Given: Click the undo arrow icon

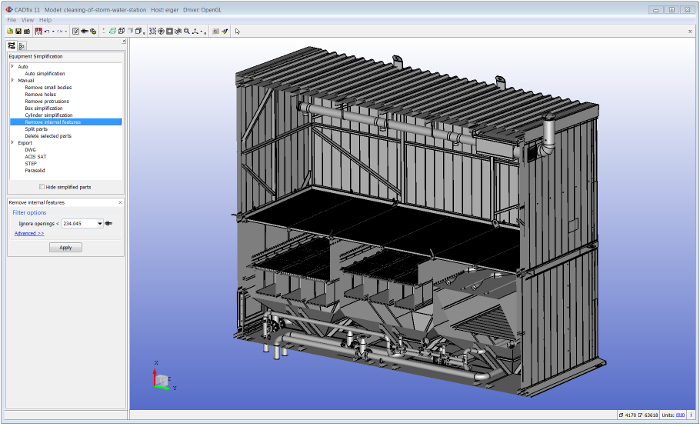Looking at the screenshot, I should point(47,31).
